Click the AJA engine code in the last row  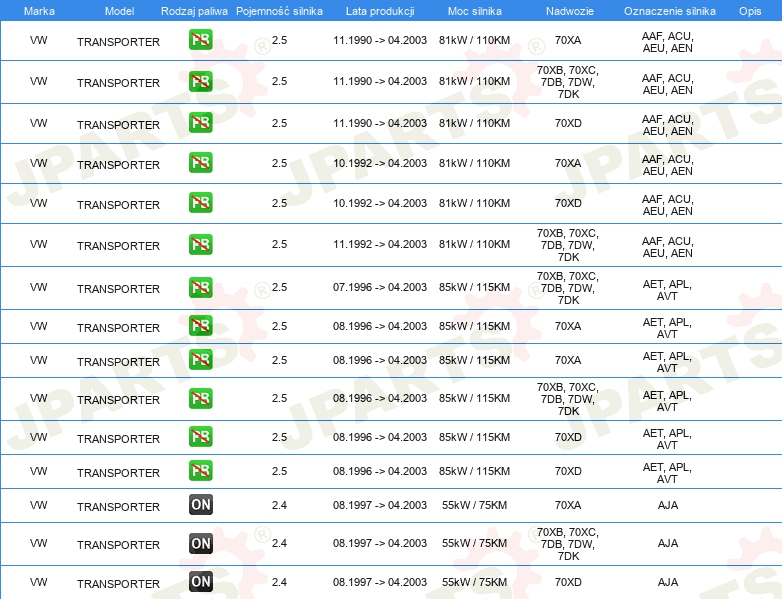(x=667, y=582)
